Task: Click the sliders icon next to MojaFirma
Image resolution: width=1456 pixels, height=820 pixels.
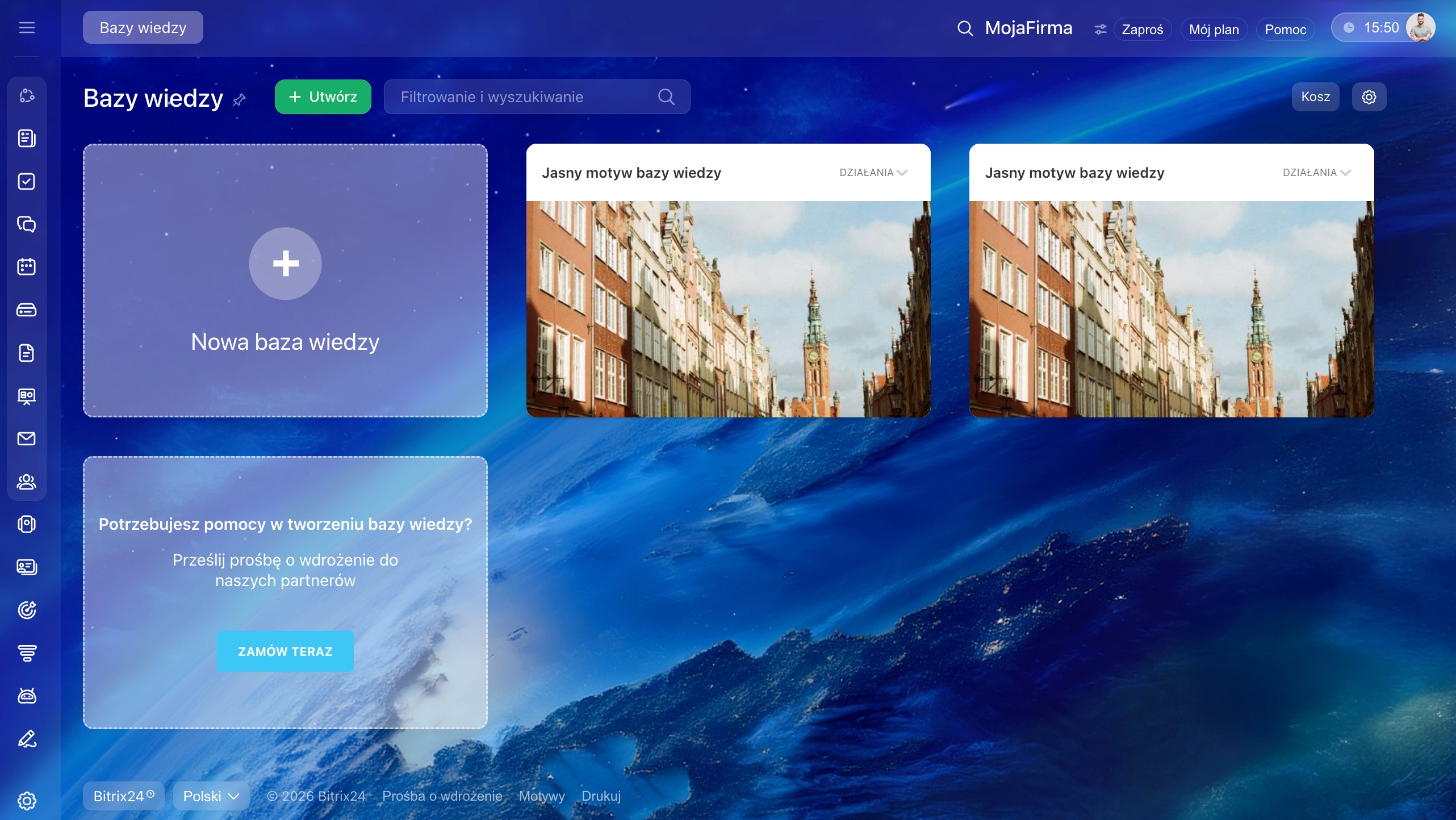Action: pyautogui.click(x=1100, y=29)
